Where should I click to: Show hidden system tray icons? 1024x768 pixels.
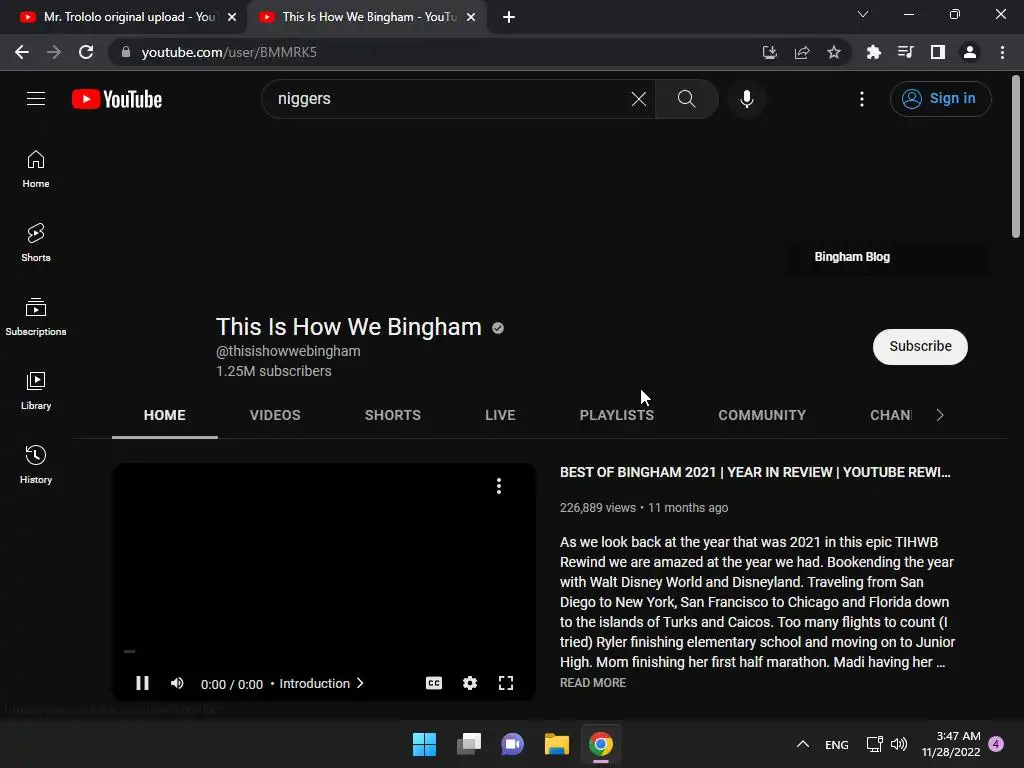coord(803,744)
